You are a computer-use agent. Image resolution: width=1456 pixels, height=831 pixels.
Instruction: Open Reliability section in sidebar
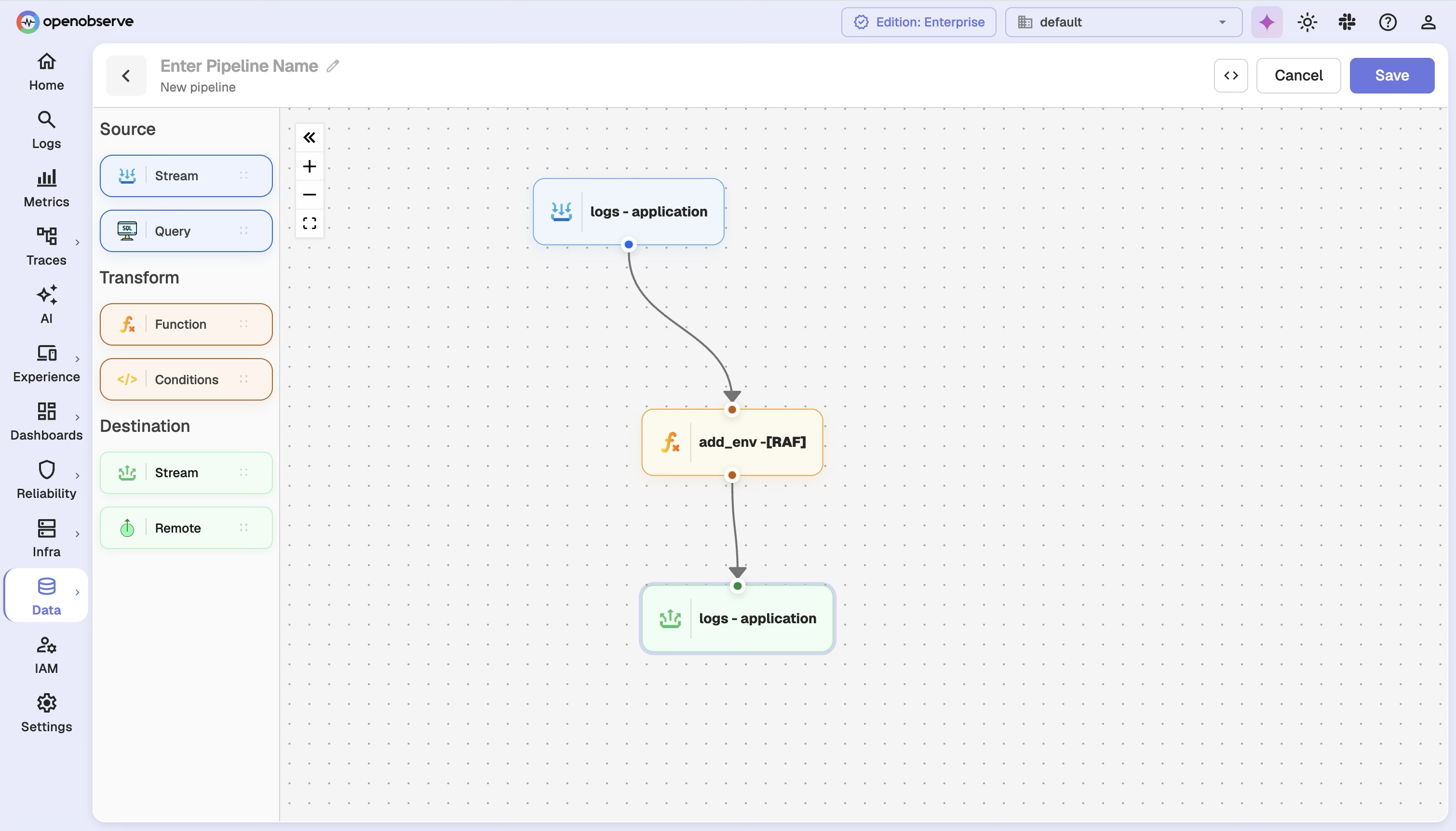[46, 480]
